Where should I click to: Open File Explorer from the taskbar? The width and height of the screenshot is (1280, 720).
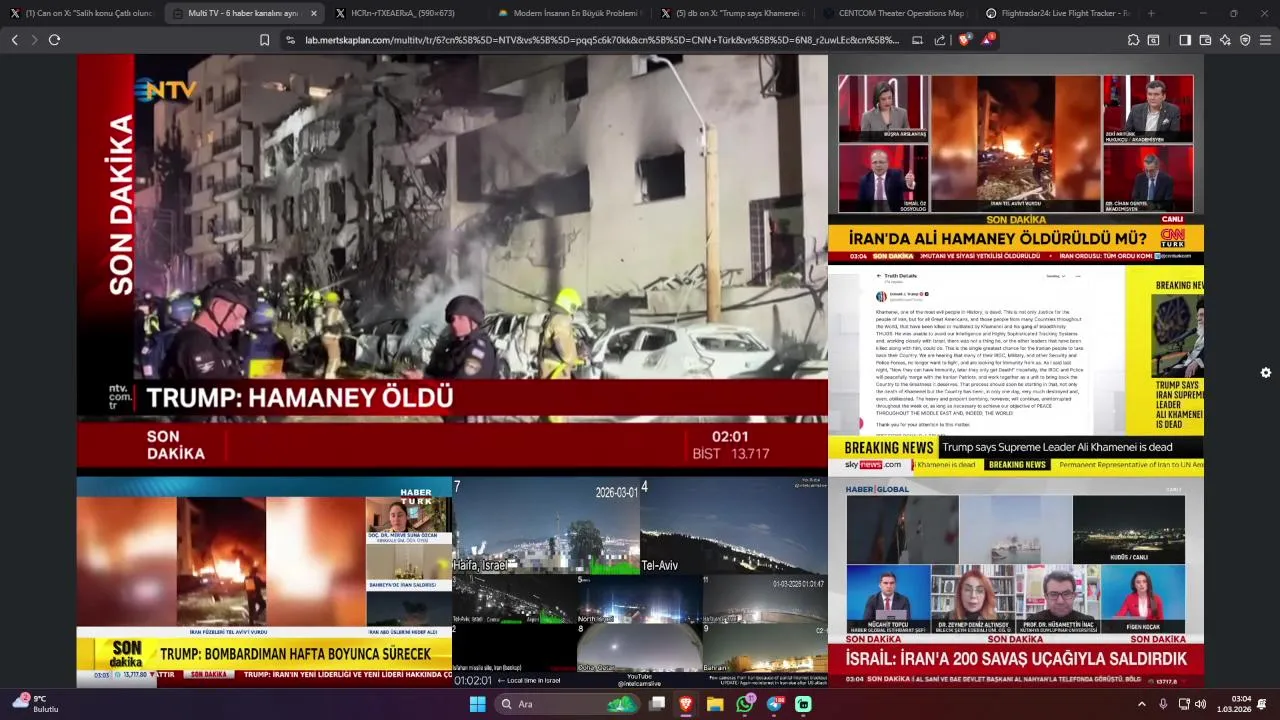click(715, 704)
